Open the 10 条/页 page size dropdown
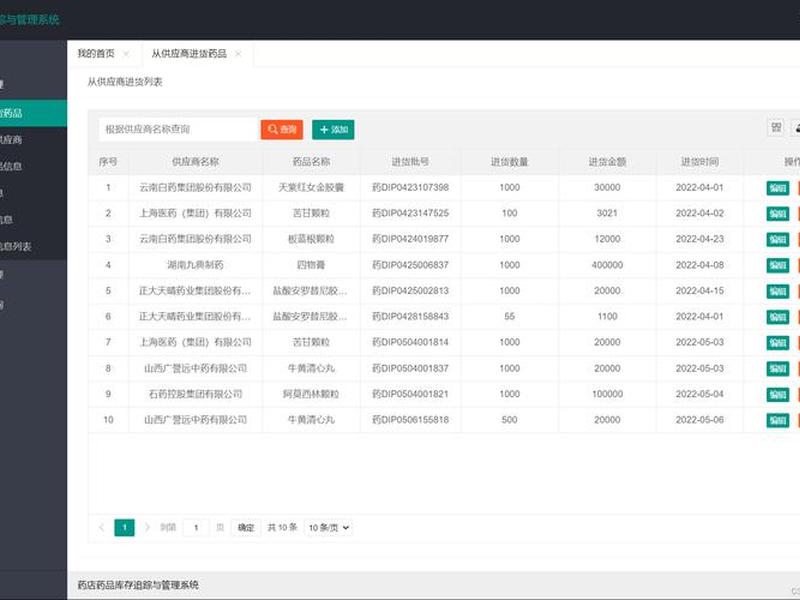Screen dimensions: 800x600 pos(329,528)
